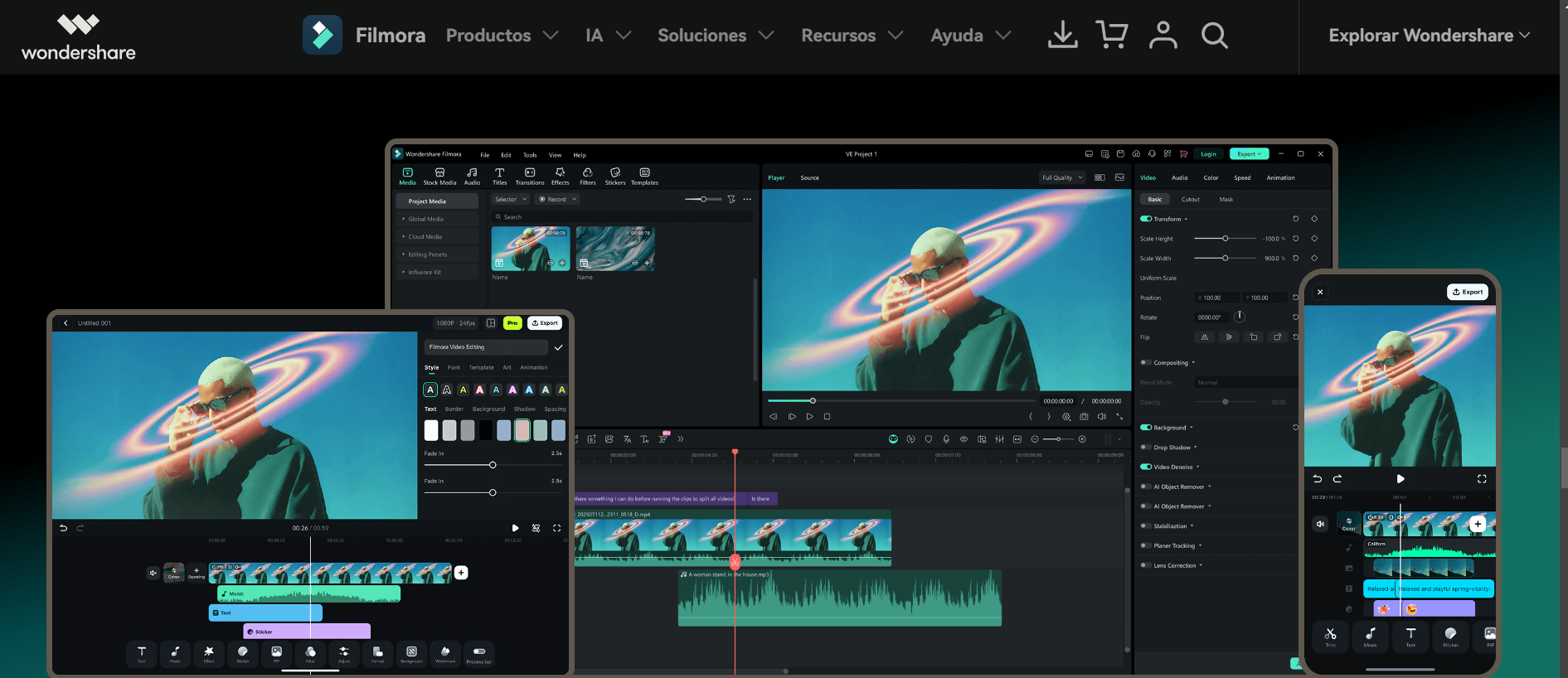Click the Scale Height slider handle

click(1225, 239)
